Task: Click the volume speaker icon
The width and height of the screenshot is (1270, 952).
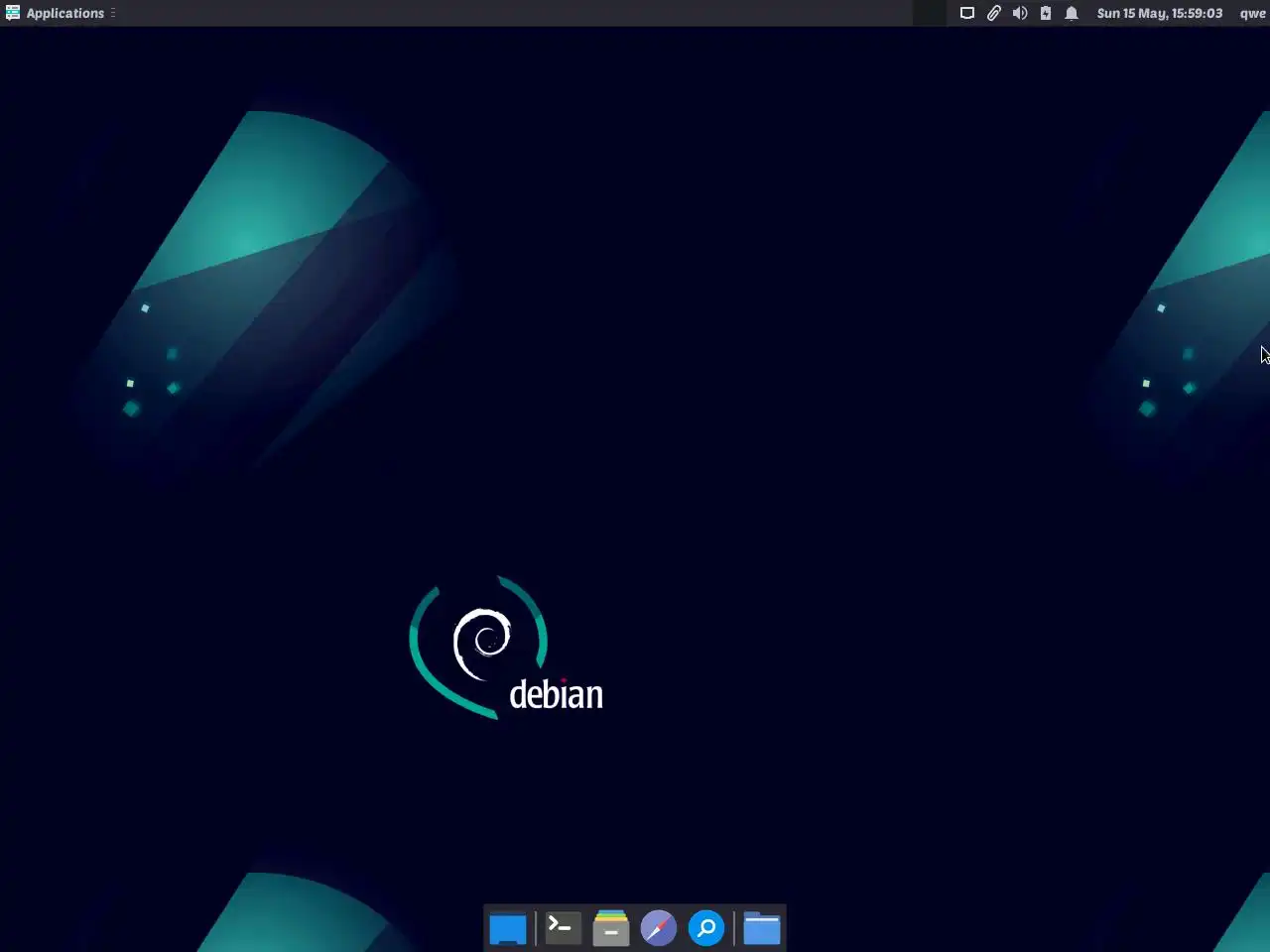Action: pyautogui.click(x=1019, y=13)
